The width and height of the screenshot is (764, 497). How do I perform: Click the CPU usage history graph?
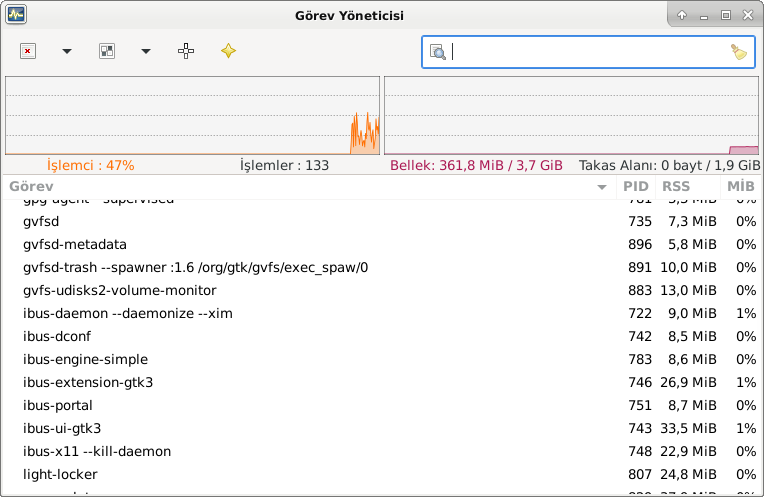coord(192,115)
